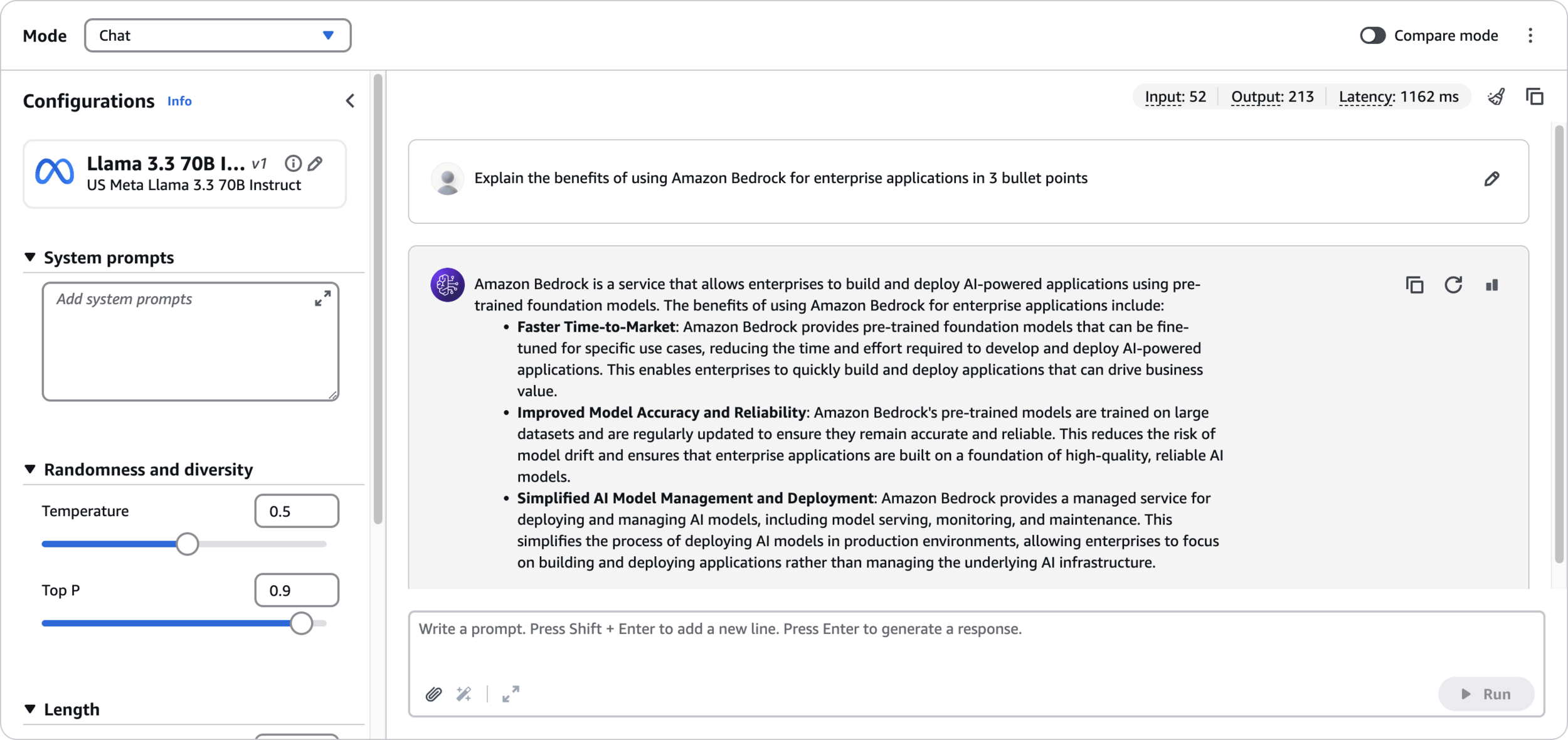
Task: Click the copy conversation icon near Latency
Action: [1534, 97]
